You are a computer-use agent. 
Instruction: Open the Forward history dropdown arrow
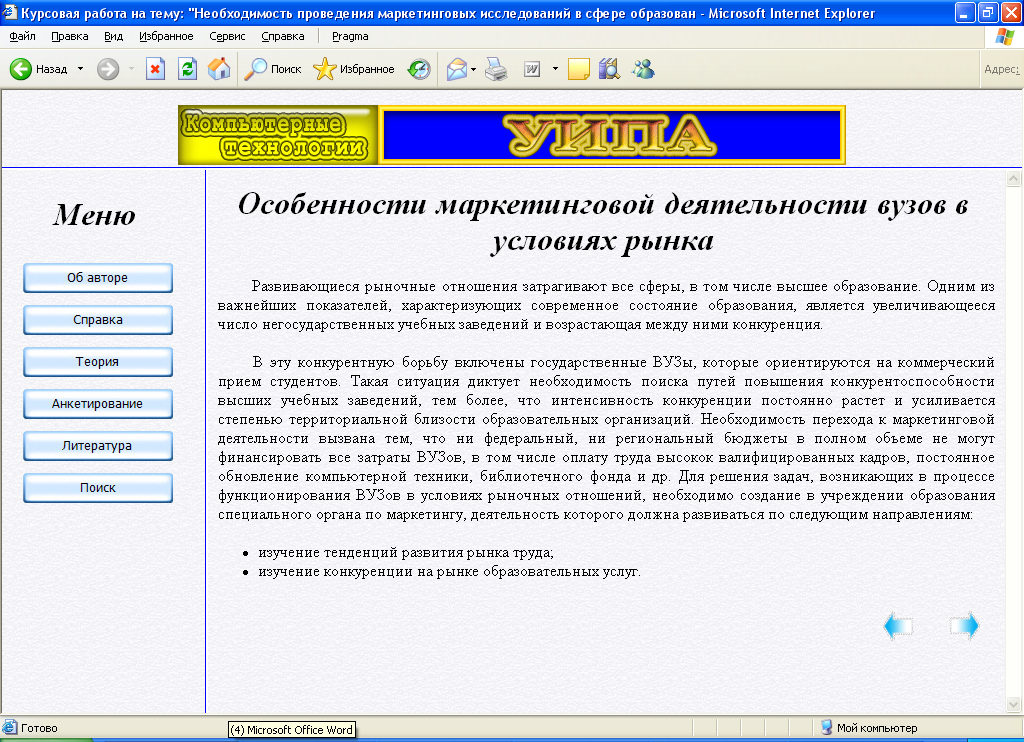[x=131, y=69]
